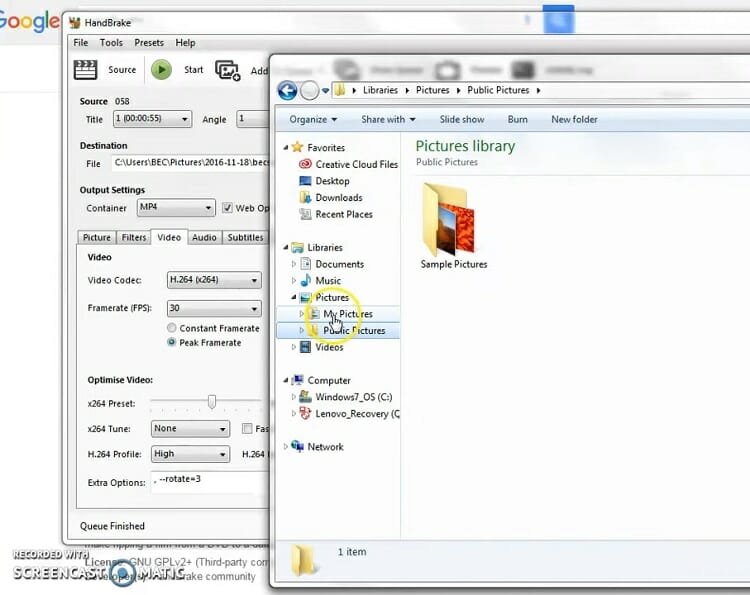Screen dimensions: 750x595
Task: Open the recent locations dropdown arrow
Action: [325, 90]
